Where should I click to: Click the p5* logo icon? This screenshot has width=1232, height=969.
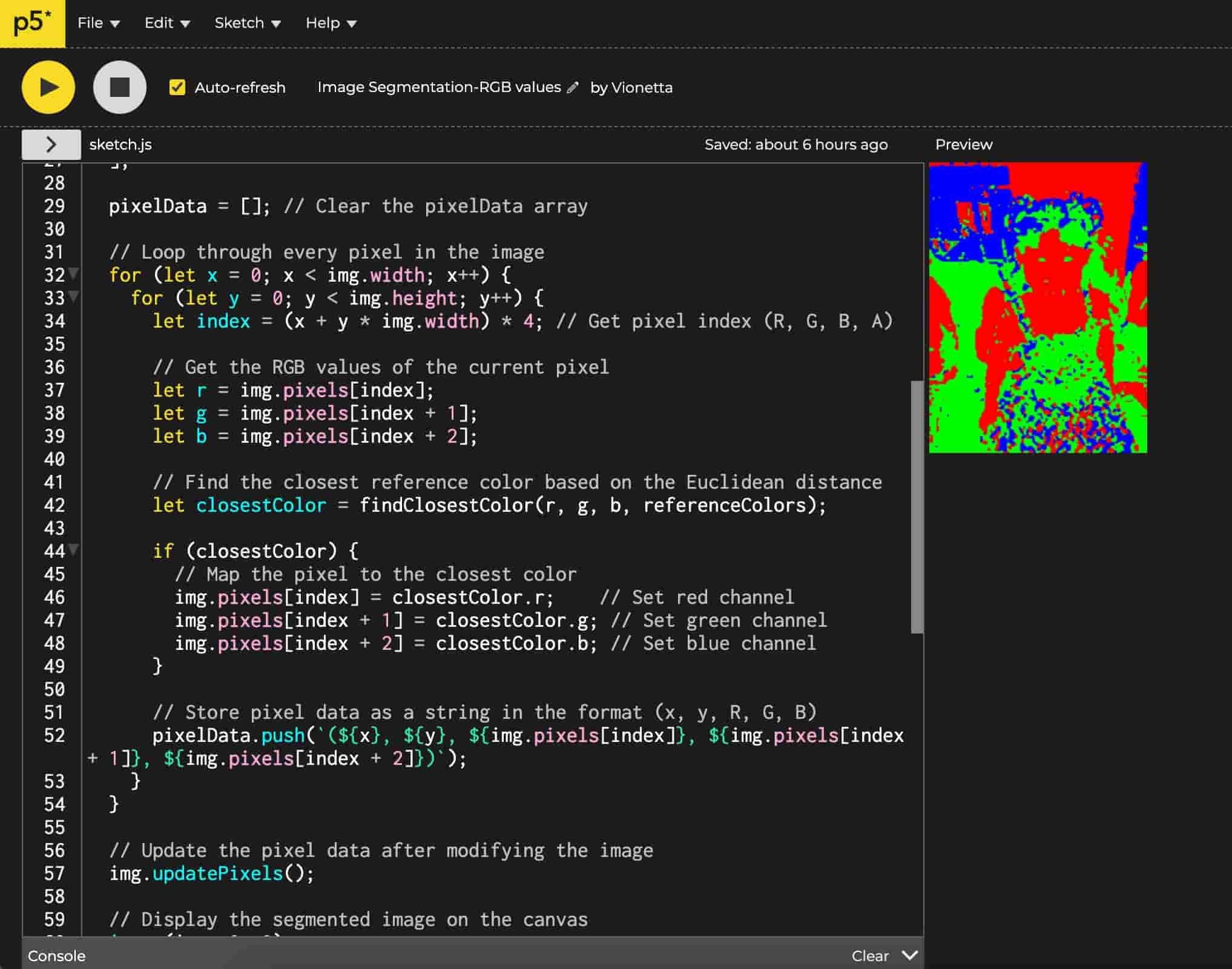coord(32,23)
